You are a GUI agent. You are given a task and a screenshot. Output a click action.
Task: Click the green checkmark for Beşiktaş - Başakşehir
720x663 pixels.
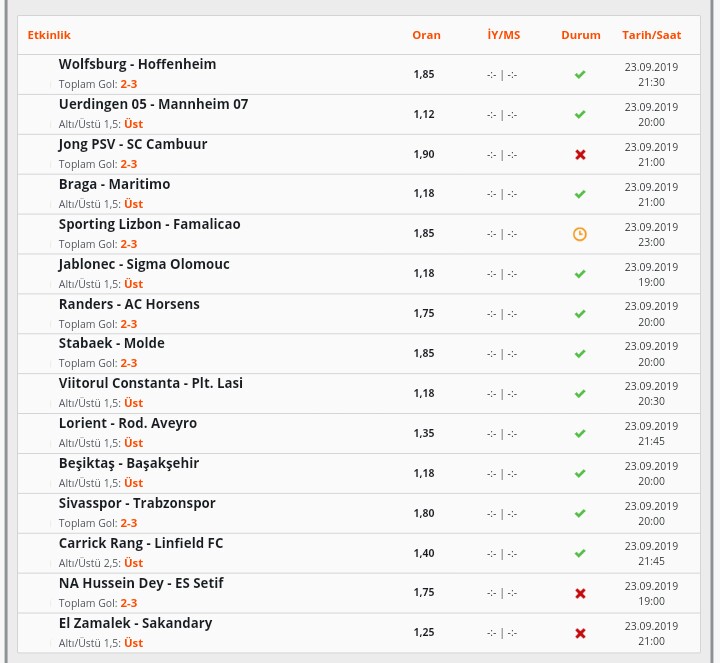pos(580,473)
